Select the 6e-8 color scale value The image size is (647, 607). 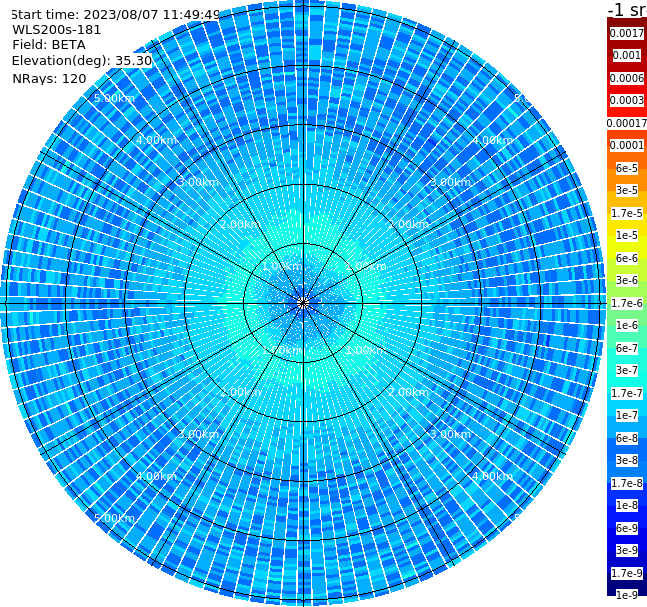coord(627,438)
